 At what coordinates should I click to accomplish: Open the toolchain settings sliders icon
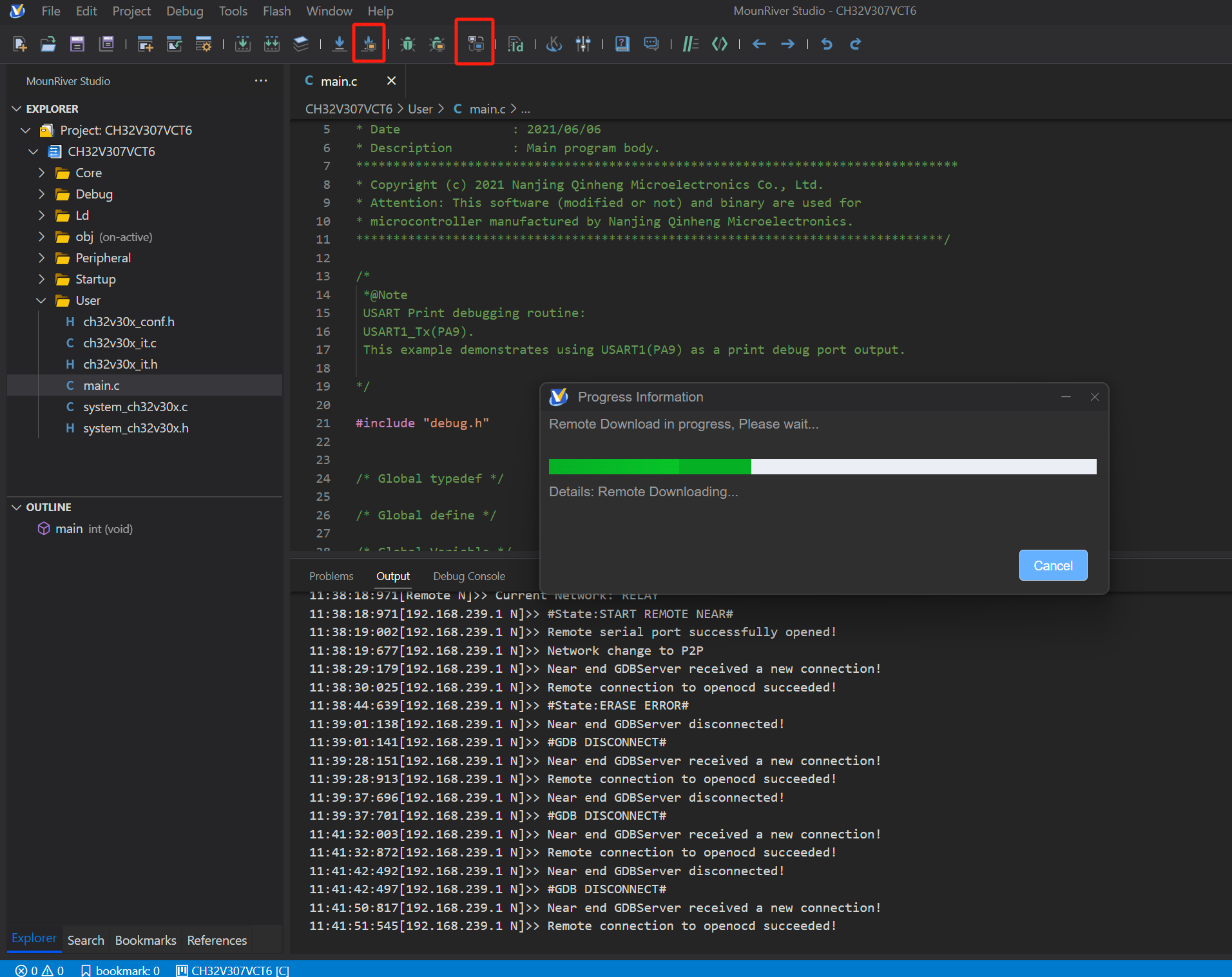584,44
